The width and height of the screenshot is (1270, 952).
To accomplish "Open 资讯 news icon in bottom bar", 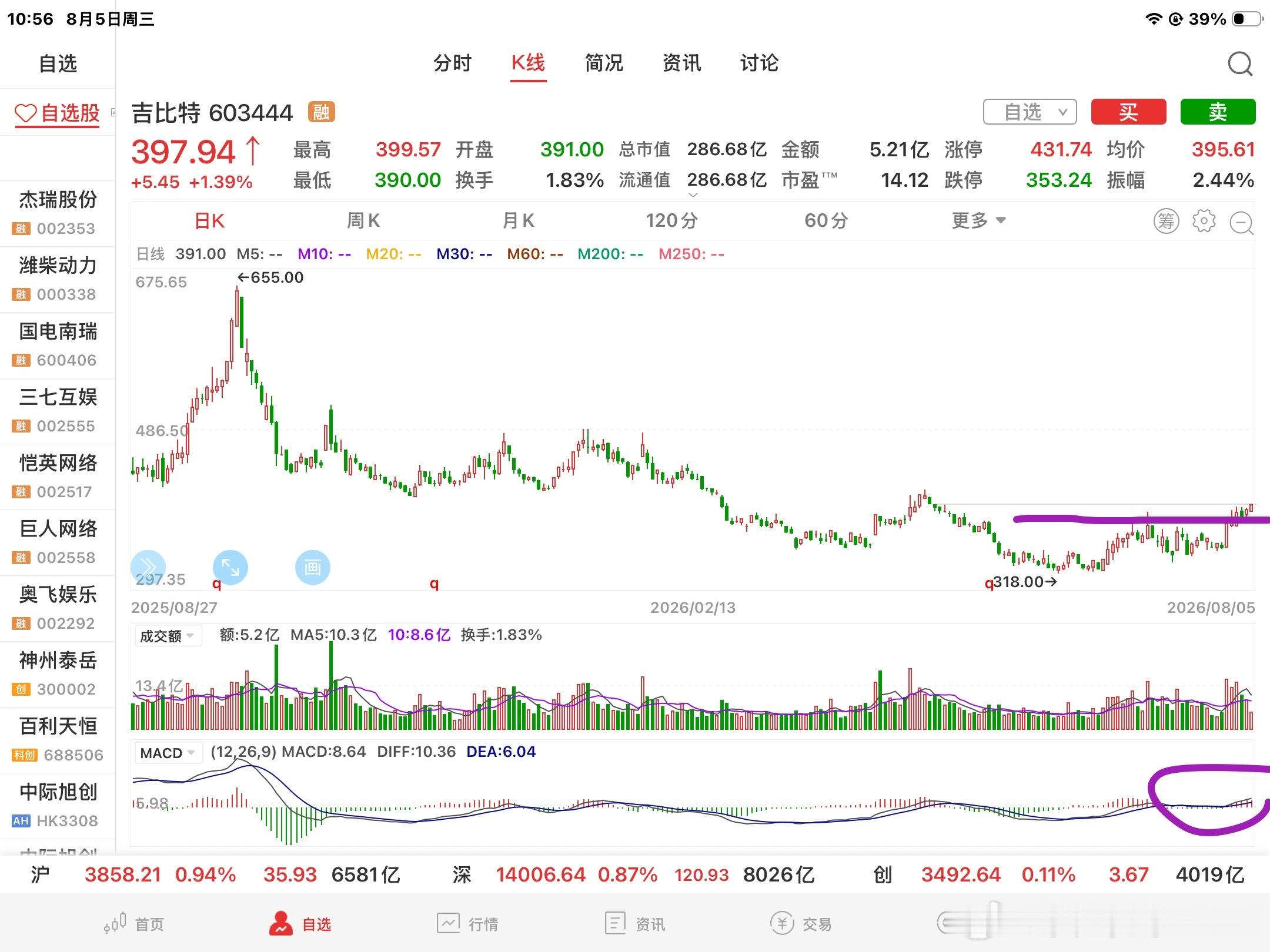I will (x=615, y=923).
